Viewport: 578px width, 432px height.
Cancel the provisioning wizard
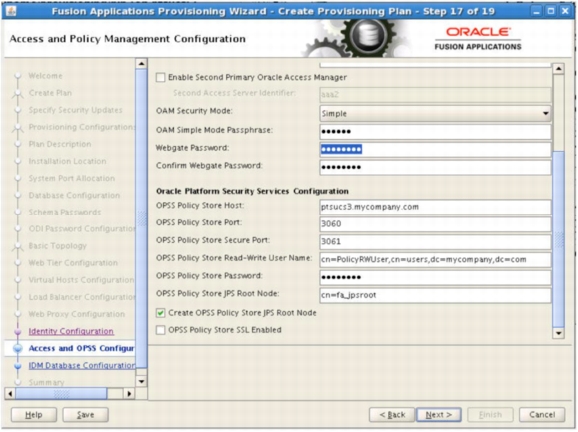pyautogui.click(x=542, y=415)
